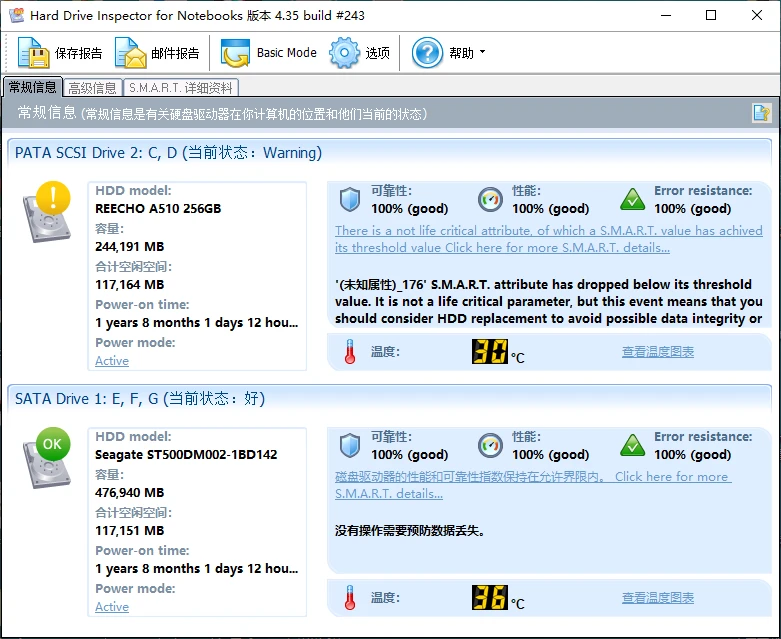781x639 pixels.
Task: Click the 36 °C temperature display
Action: (x=490, y=598)
